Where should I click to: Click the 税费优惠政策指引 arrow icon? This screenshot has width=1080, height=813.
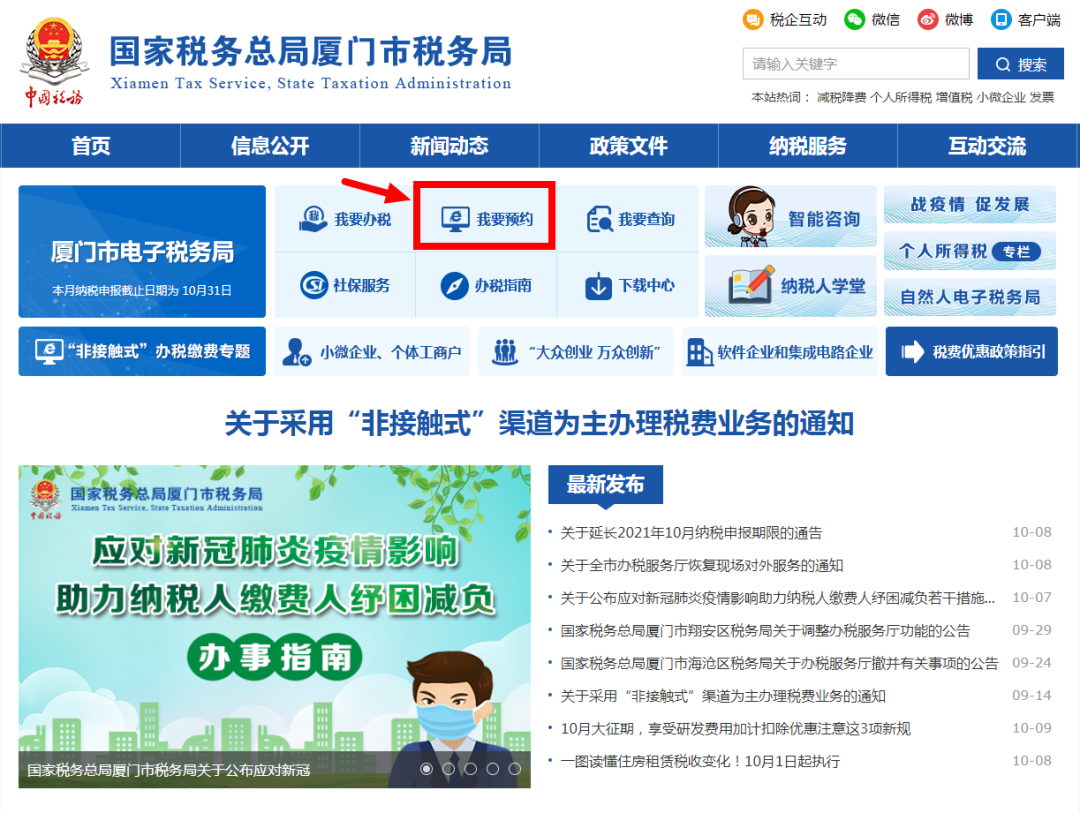pyautogui.click(x=913, y=351)
